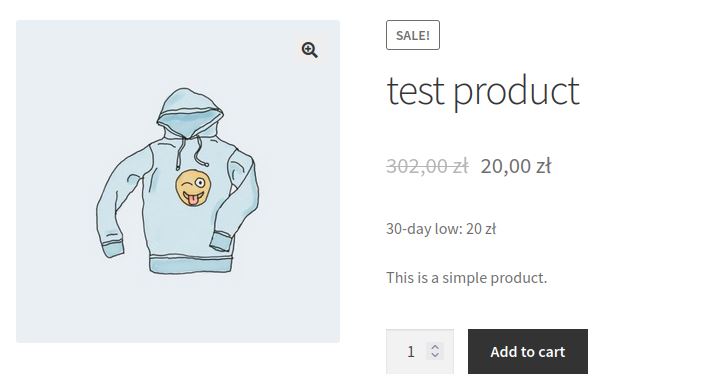Select the SALE! badge
This screenshot has width=717, height=383.
[412, 35]
